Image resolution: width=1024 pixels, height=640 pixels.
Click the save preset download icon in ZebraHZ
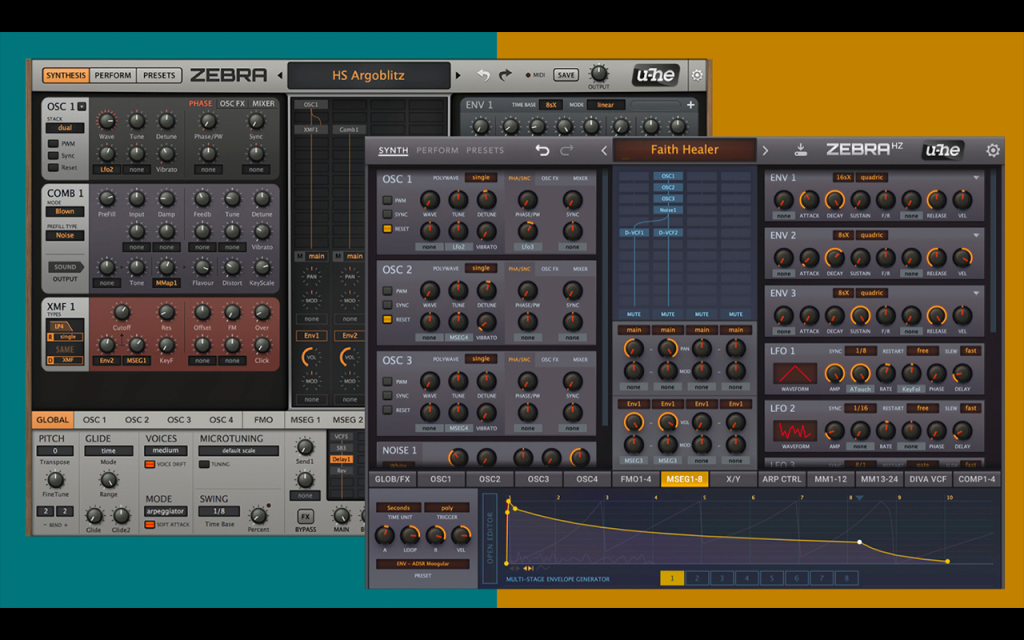click(801, 150)
